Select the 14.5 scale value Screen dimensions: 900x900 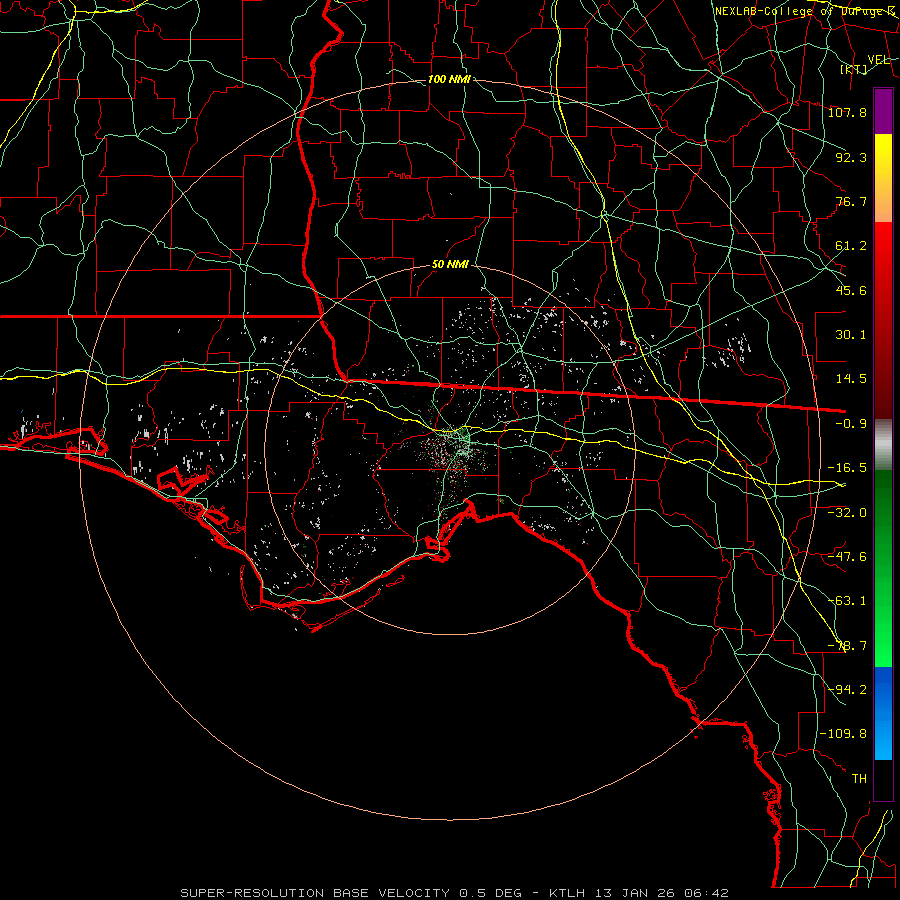pyautogui.click(x=851, y=379)
